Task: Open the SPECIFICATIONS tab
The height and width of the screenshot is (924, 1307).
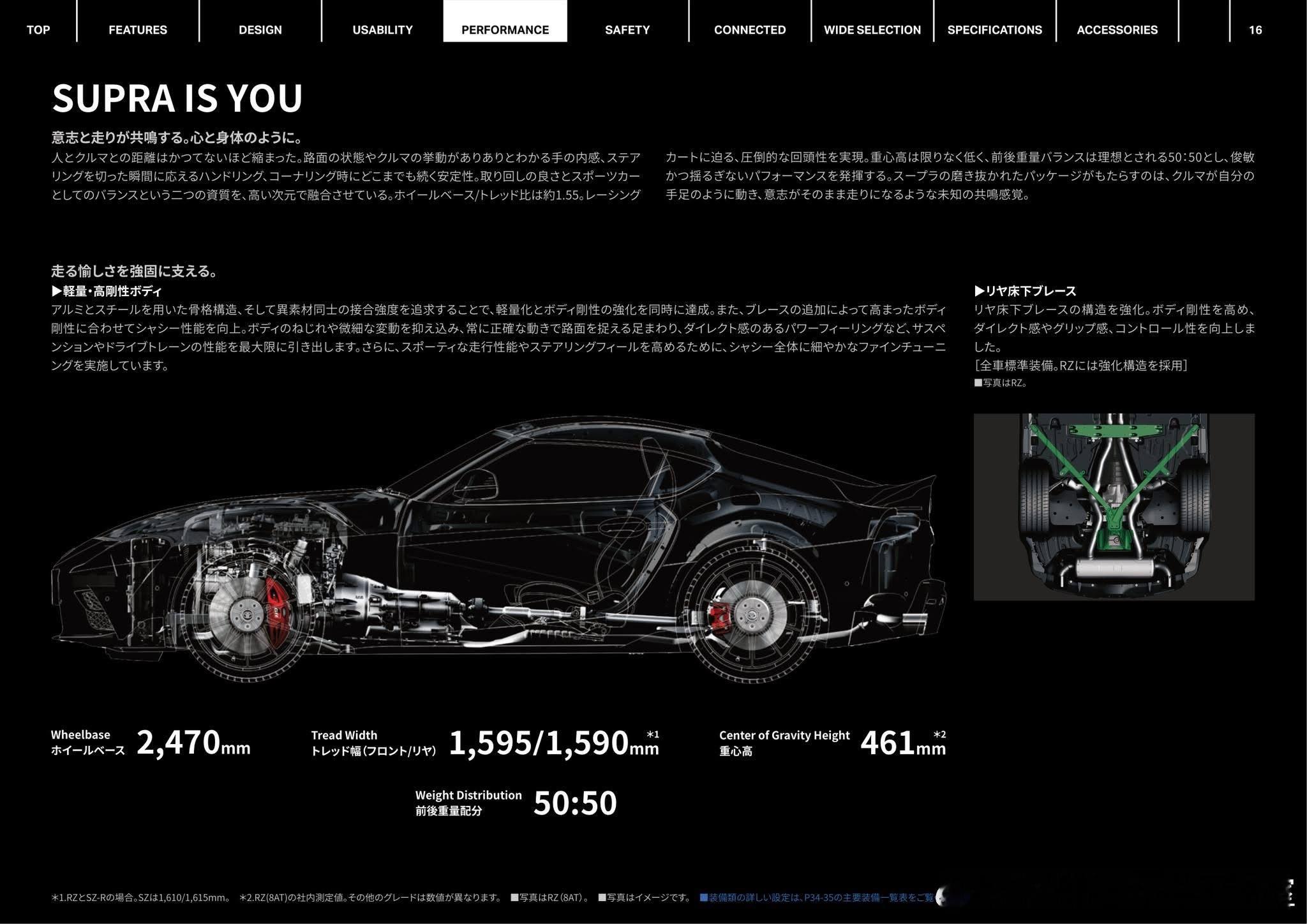Action: point(995,29)
